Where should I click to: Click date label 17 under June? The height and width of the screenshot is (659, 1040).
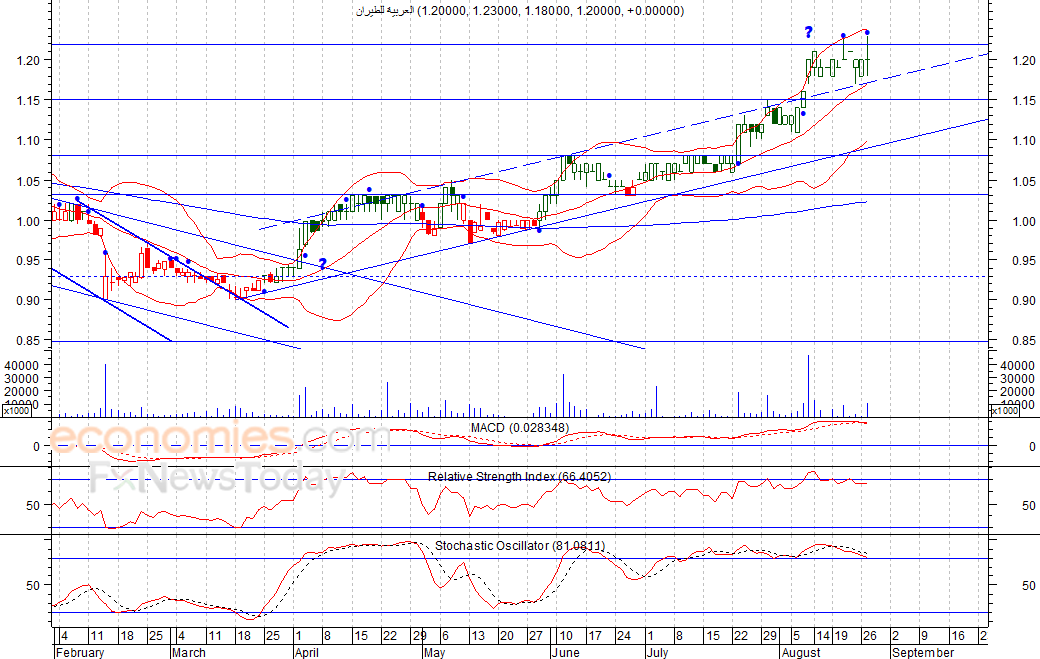coord(595,636)
